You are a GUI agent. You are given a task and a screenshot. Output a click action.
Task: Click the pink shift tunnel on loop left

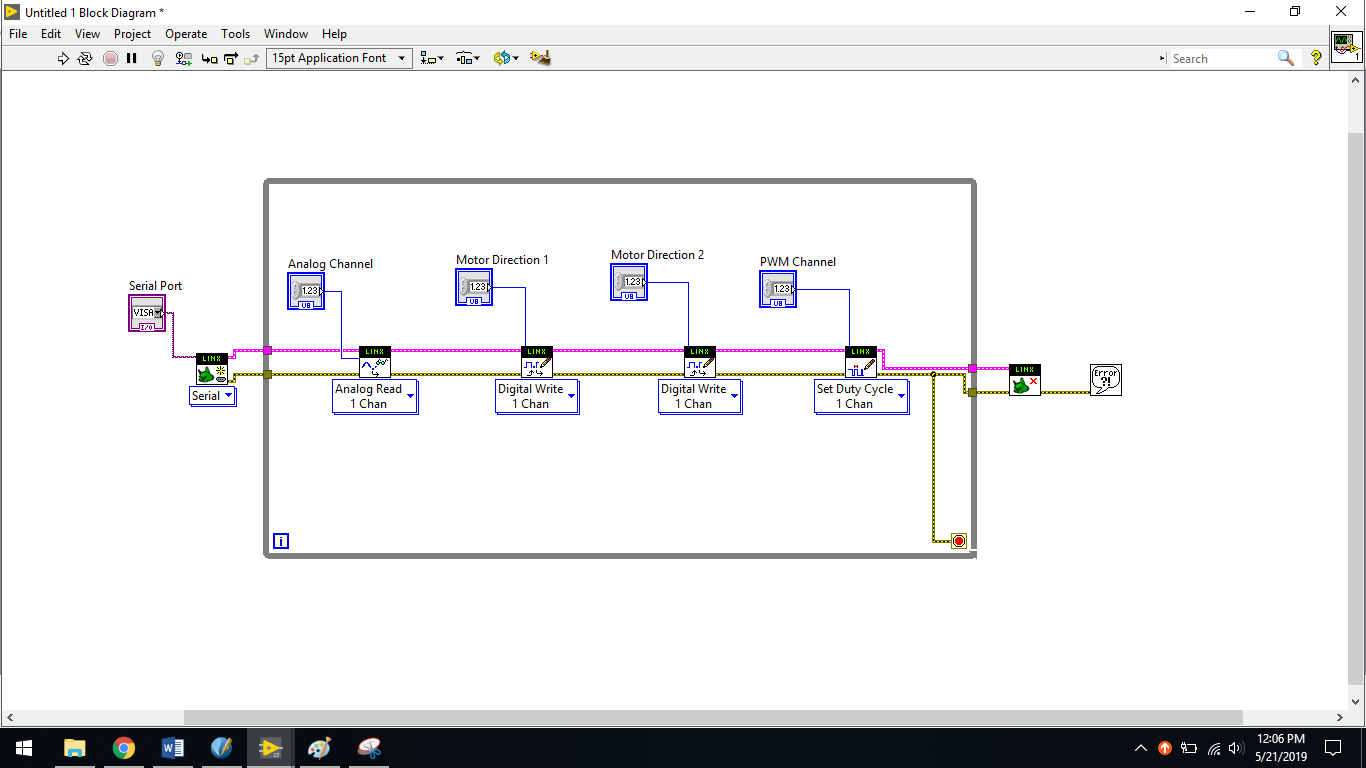point(268,350)
